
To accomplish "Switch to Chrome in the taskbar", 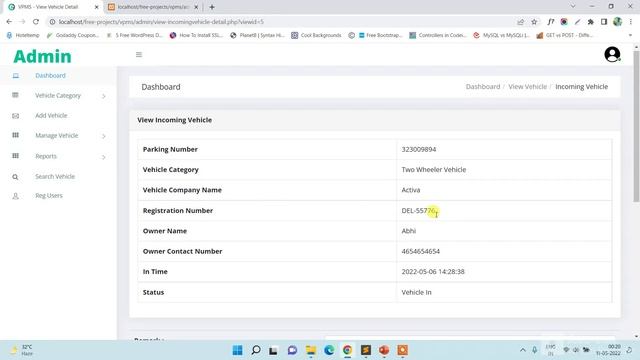I will point(347,350).
